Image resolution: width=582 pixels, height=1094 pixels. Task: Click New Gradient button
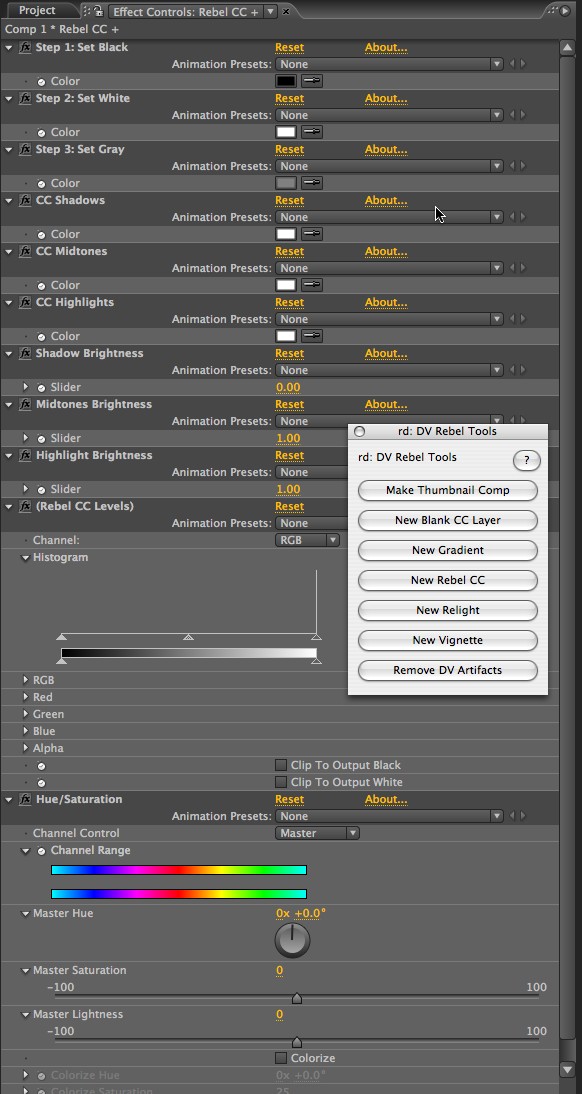point(447,550)
